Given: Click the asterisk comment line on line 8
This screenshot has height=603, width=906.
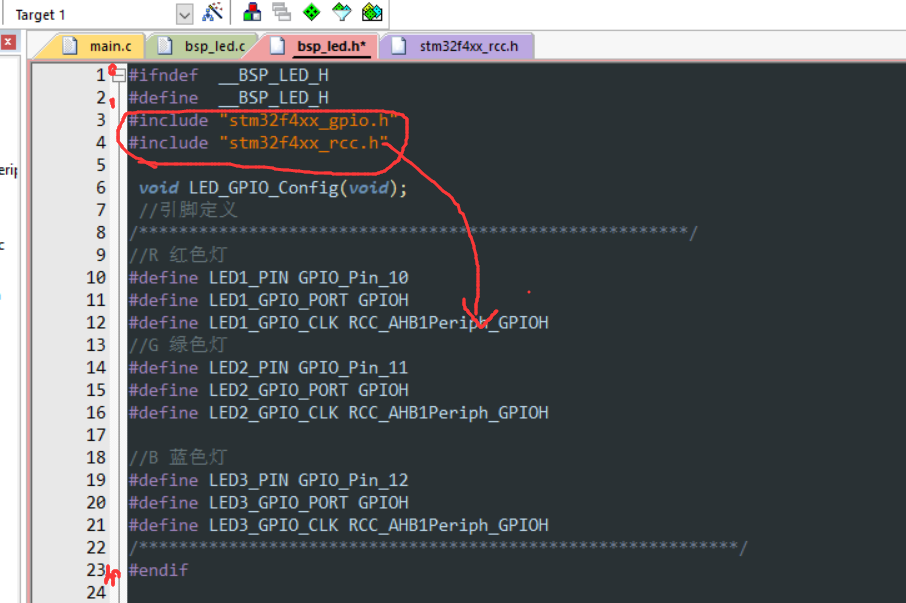Looking at the screenshot, I should click(x=413, y=233).
